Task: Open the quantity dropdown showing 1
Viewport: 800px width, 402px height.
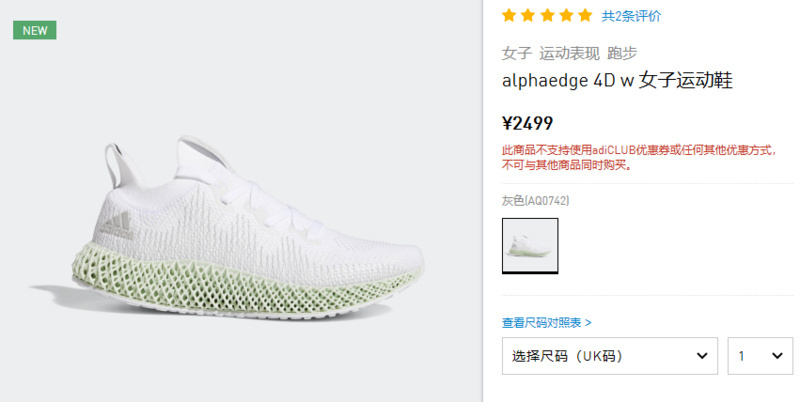Action: pos(760,356)
